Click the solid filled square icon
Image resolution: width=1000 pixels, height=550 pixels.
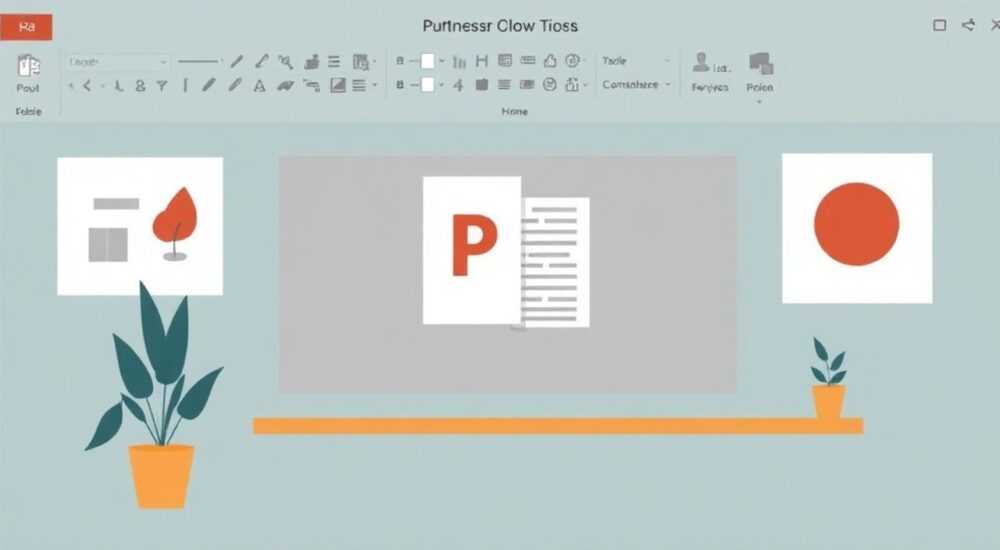coord(482,85)
